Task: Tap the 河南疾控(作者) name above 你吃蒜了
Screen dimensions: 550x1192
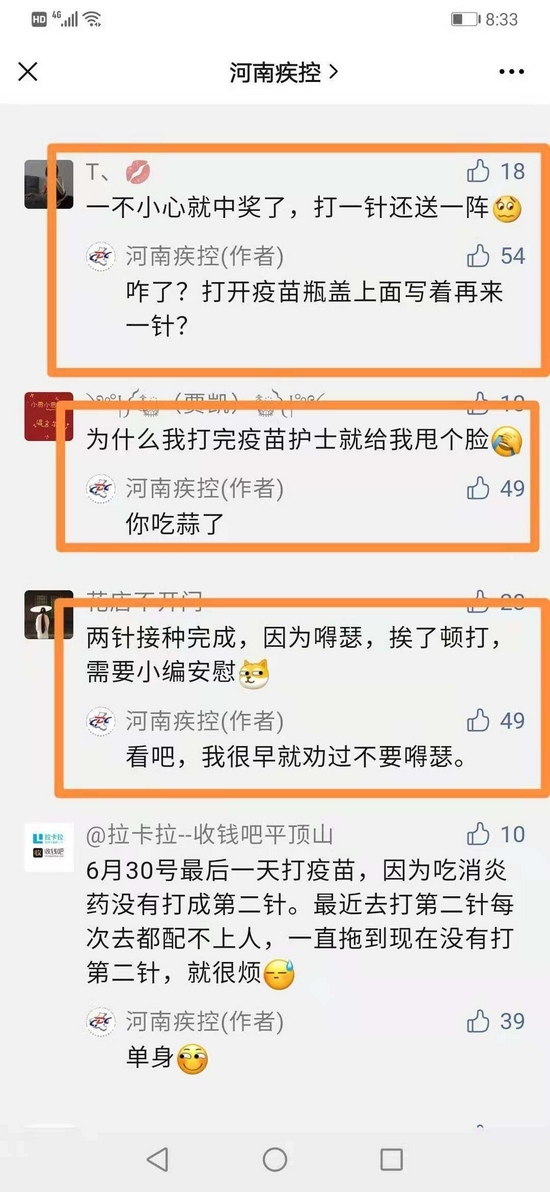Action: [x=205, y=488]
